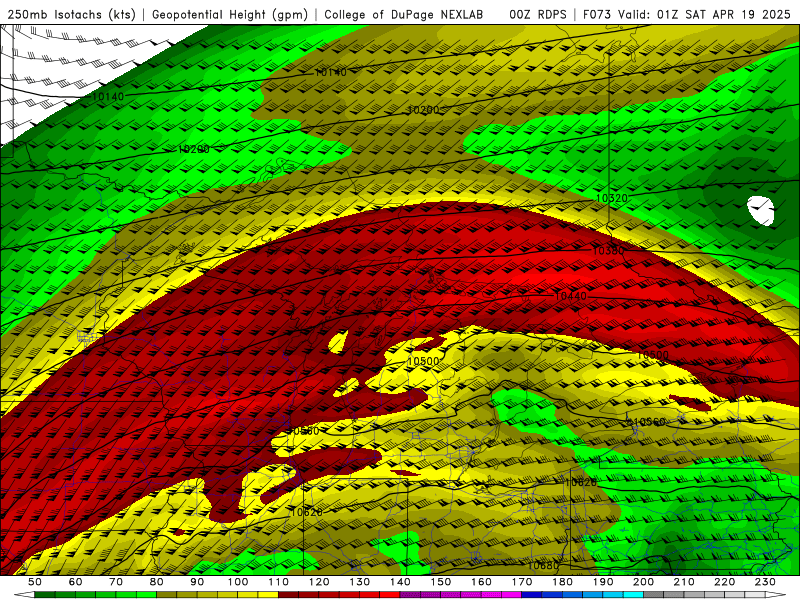Click the '170' value on the color scale
The image size is (800, 600).
(521, 582)
